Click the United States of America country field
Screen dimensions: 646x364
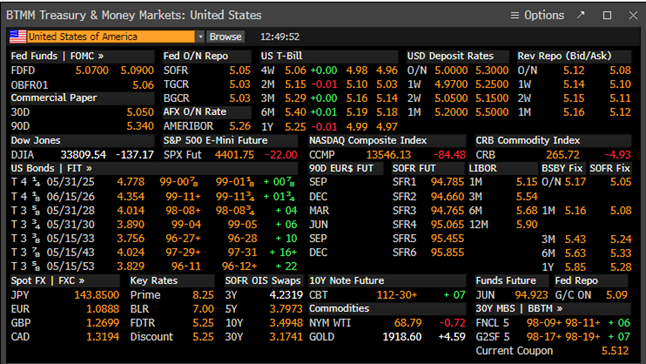click(110, 37)
